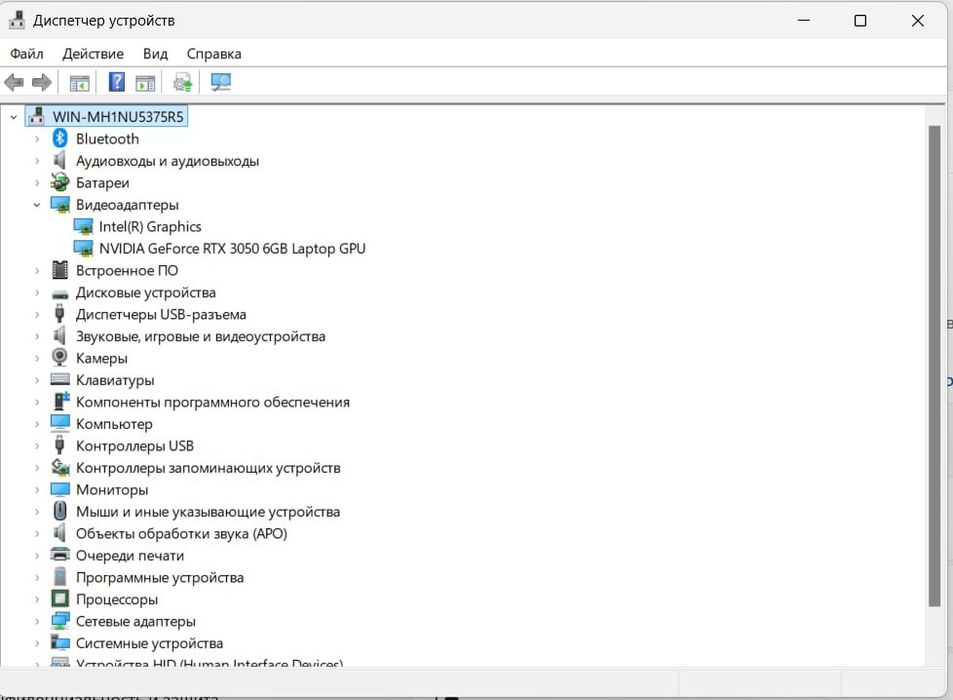Select the Камеры label

click(x=101, y=359)
